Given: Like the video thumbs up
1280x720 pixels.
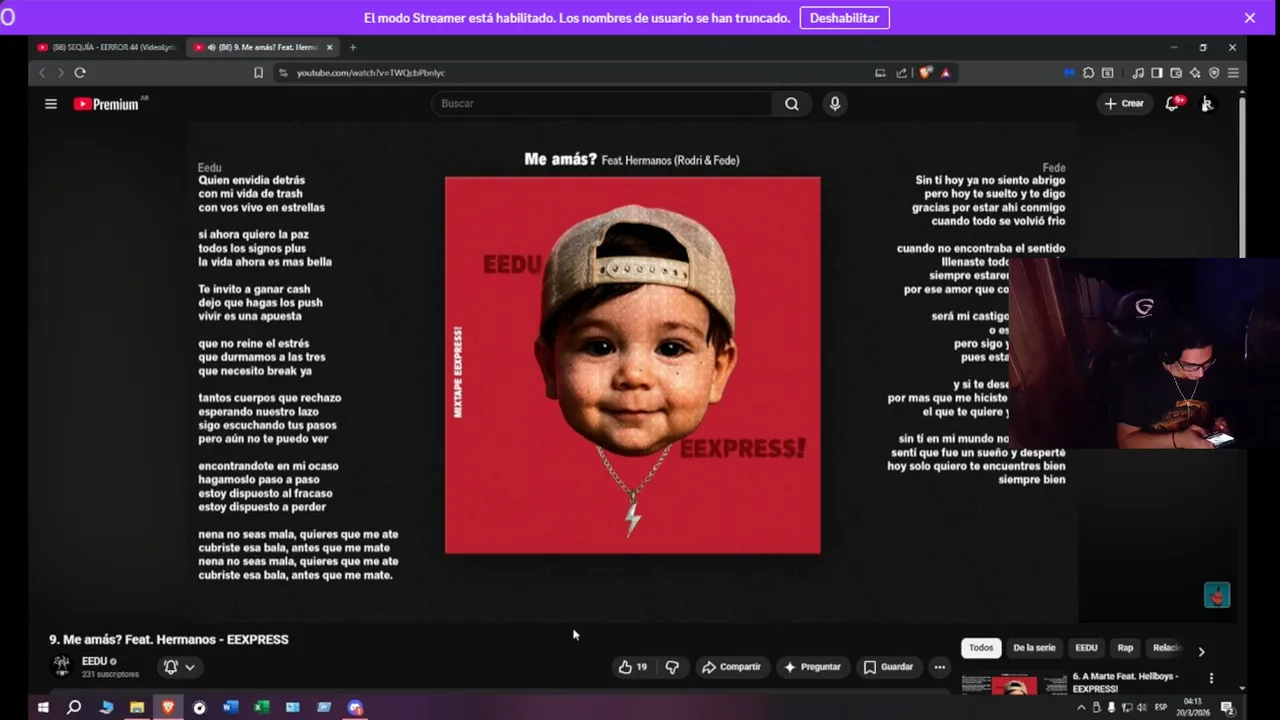Looking at the screenshot, I should tap(632, 667).
